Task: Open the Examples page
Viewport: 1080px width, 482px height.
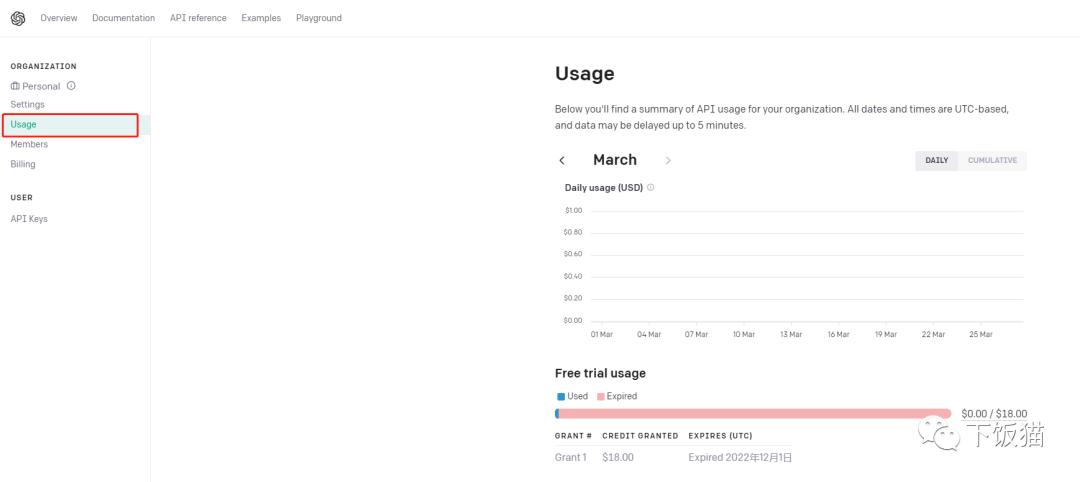Action: tap(261, 18)
